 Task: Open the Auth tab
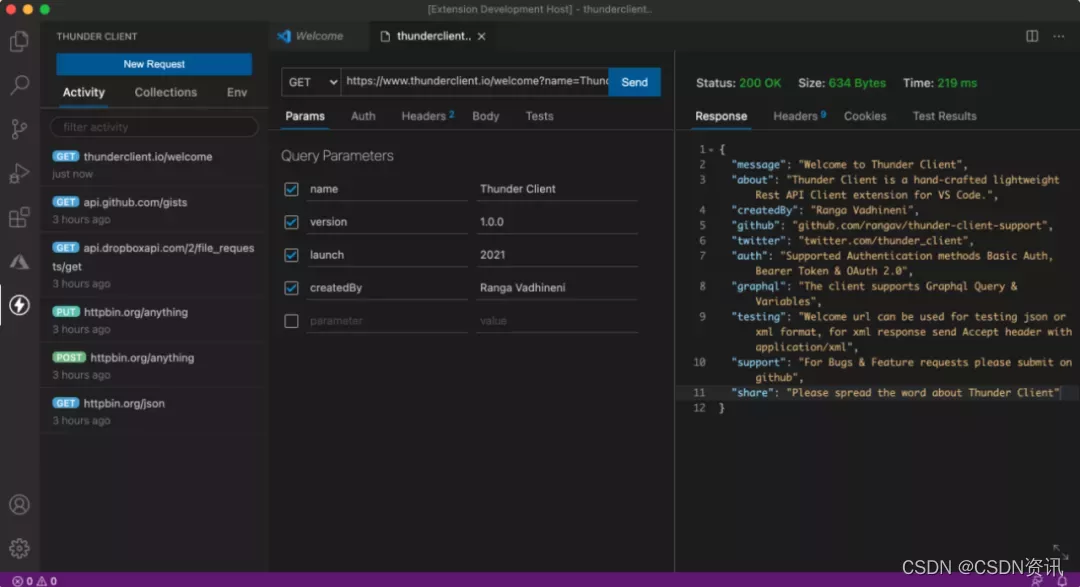click(363, 116)
